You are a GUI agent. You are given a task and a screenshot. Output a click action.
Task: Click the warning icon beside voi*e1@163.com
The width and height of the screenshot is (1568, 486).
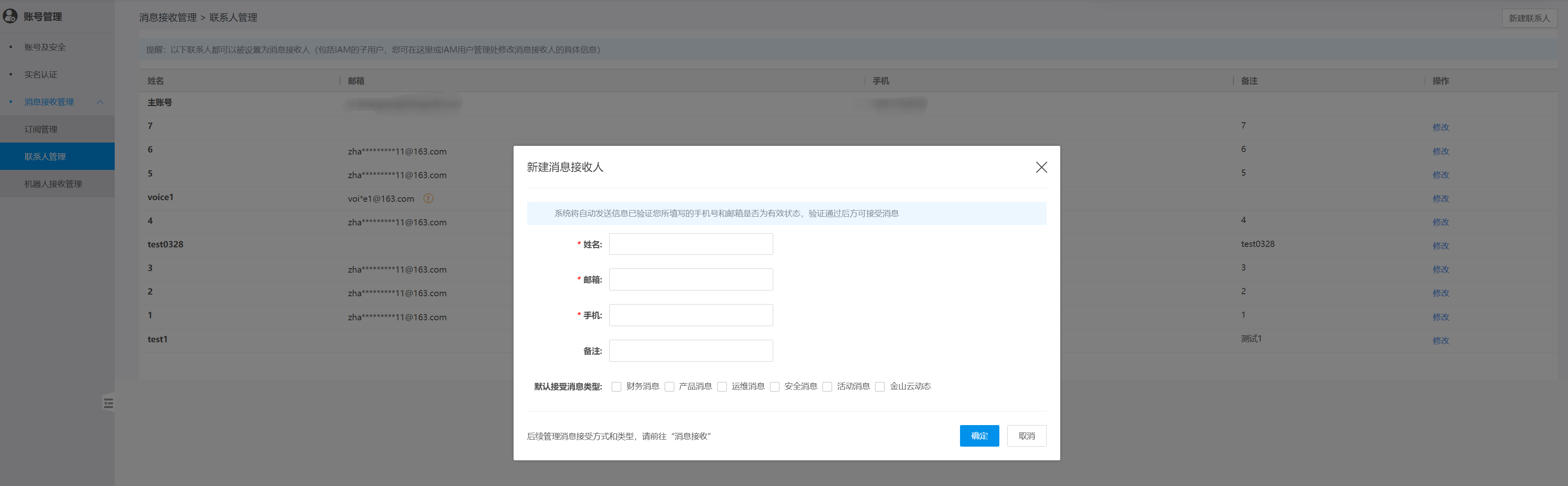point(429,198)
